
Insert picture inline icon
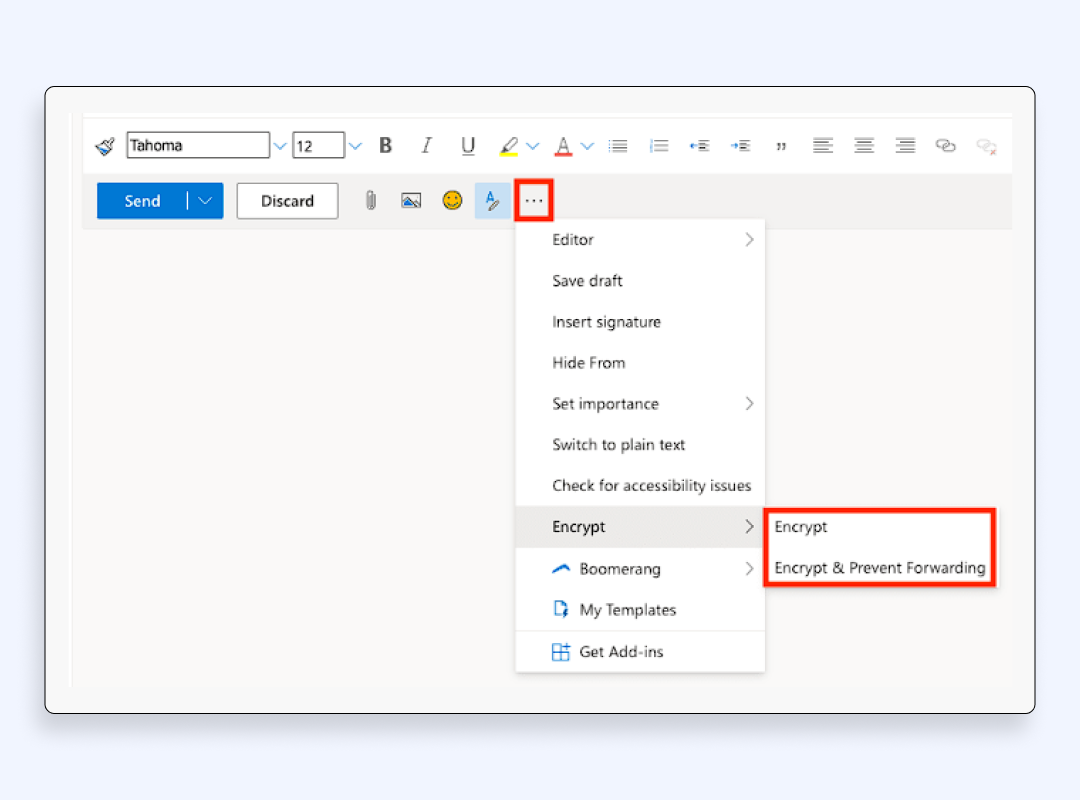click(x=411, y=201)
